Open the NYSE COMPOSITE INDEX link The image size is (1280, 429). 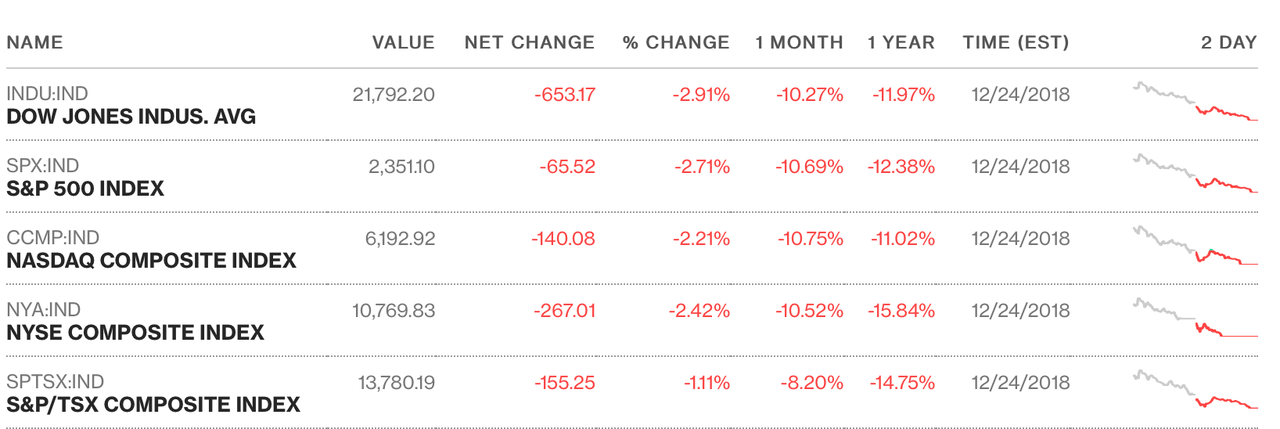(135, 333)
